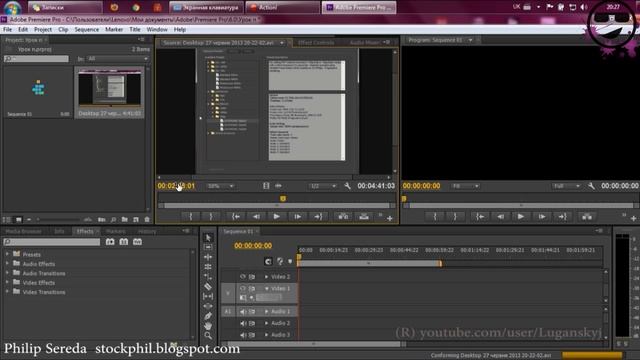Expand the Audio Effects folder
Image resolution: width=640 pixels, height=360 pixels.
tap(7, 264)
